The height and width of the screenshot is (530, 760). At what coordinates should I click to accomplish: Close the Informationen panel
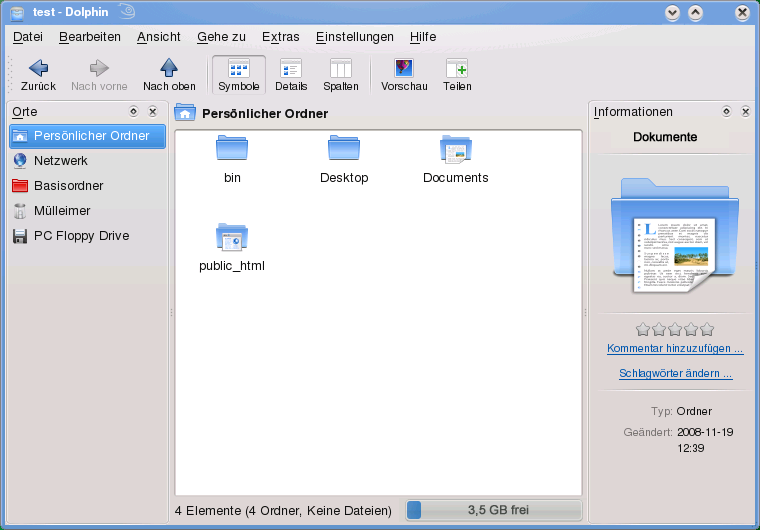point(745,112)
